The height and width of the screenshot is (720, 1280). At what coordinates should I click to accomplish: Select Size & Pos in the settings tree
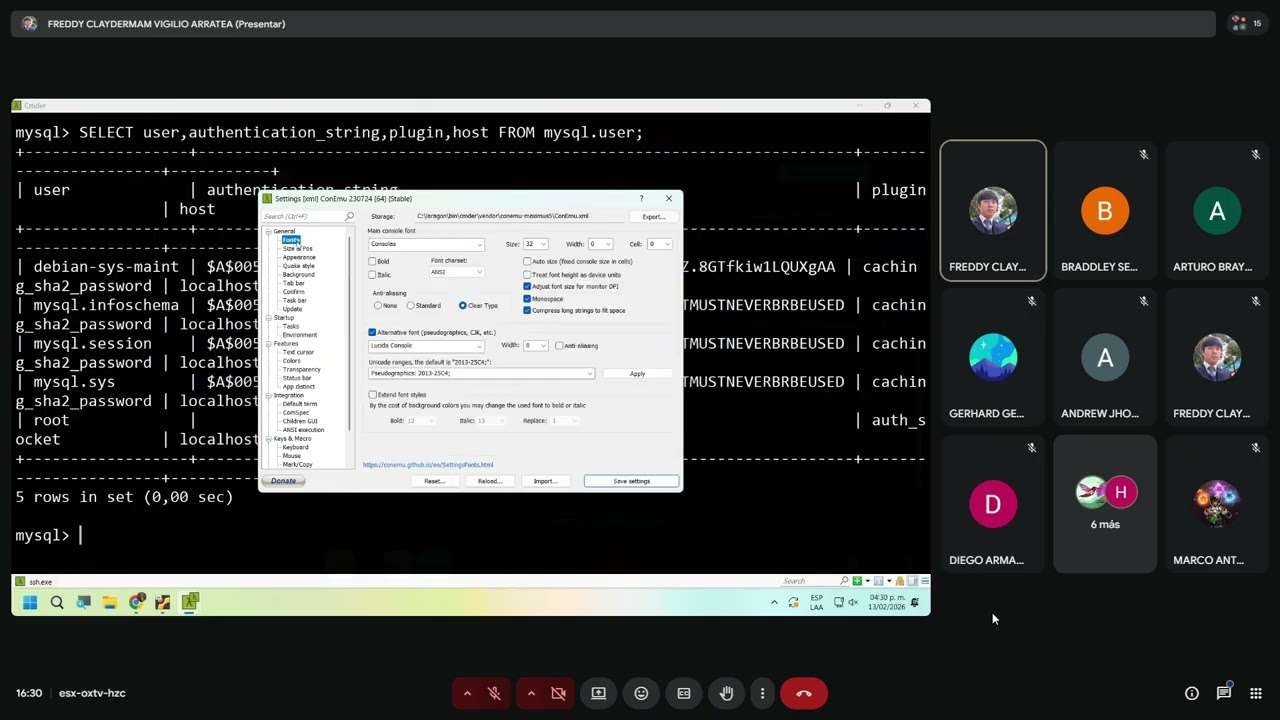tap(297, 248)
